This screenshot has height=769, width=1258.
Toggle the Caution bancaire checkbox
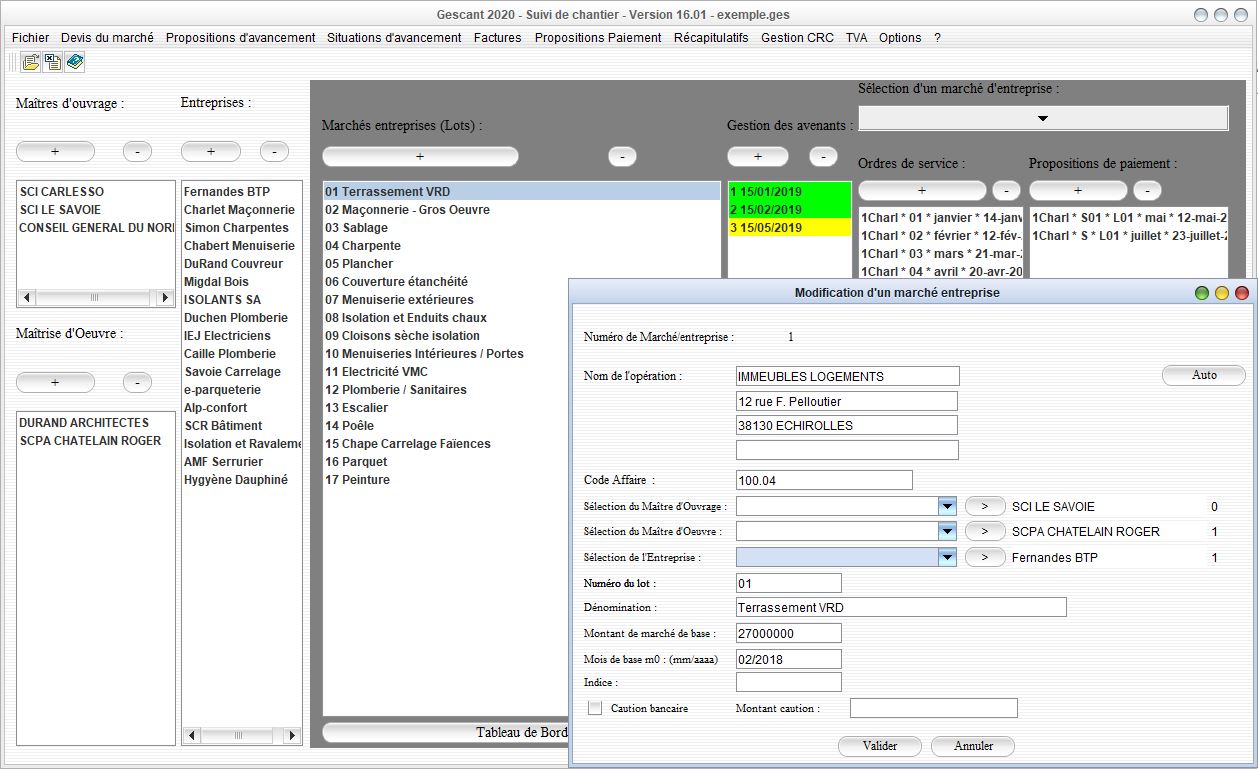[x=595, y=708]
